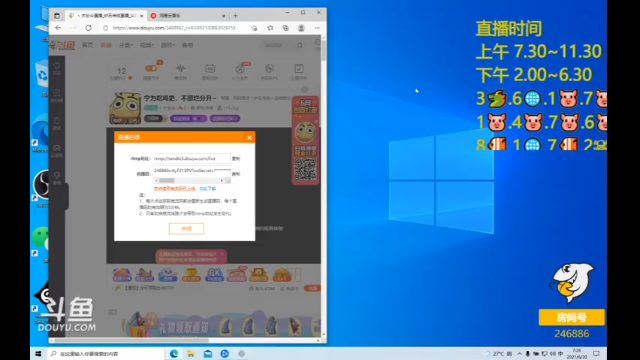
Task: Click the stream key scrollbar left arrow
Action: pos(156,180)
